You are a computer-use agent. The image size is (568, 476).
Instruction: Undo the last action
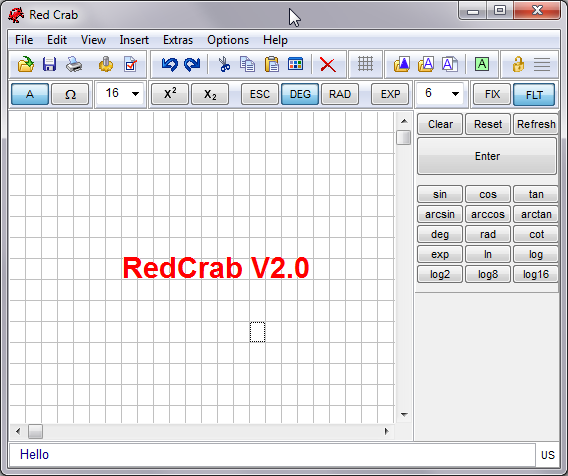click(170, 64)
